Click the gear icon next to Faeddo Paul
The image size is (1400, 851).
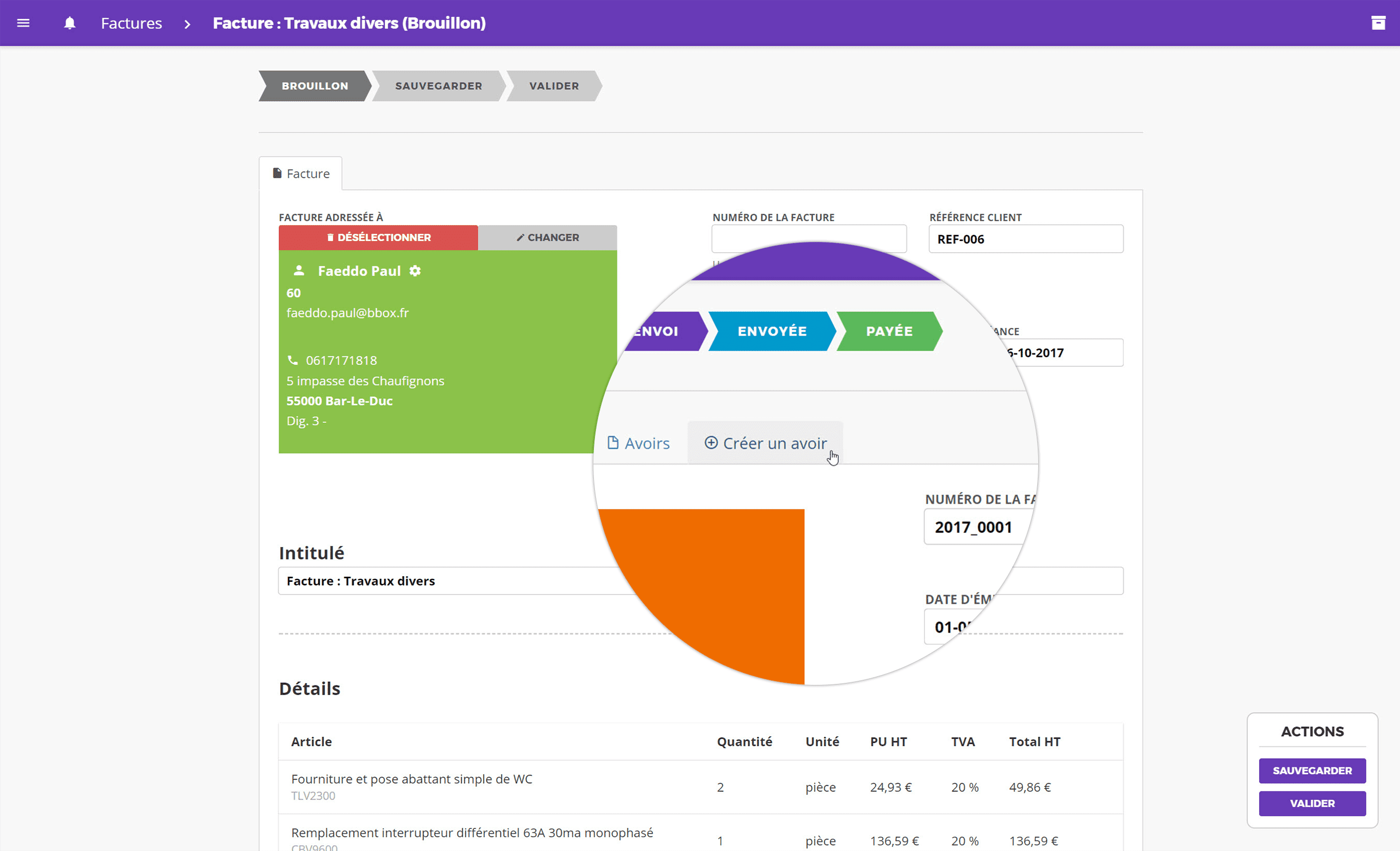pyautogui.click(x=416, y=271)
